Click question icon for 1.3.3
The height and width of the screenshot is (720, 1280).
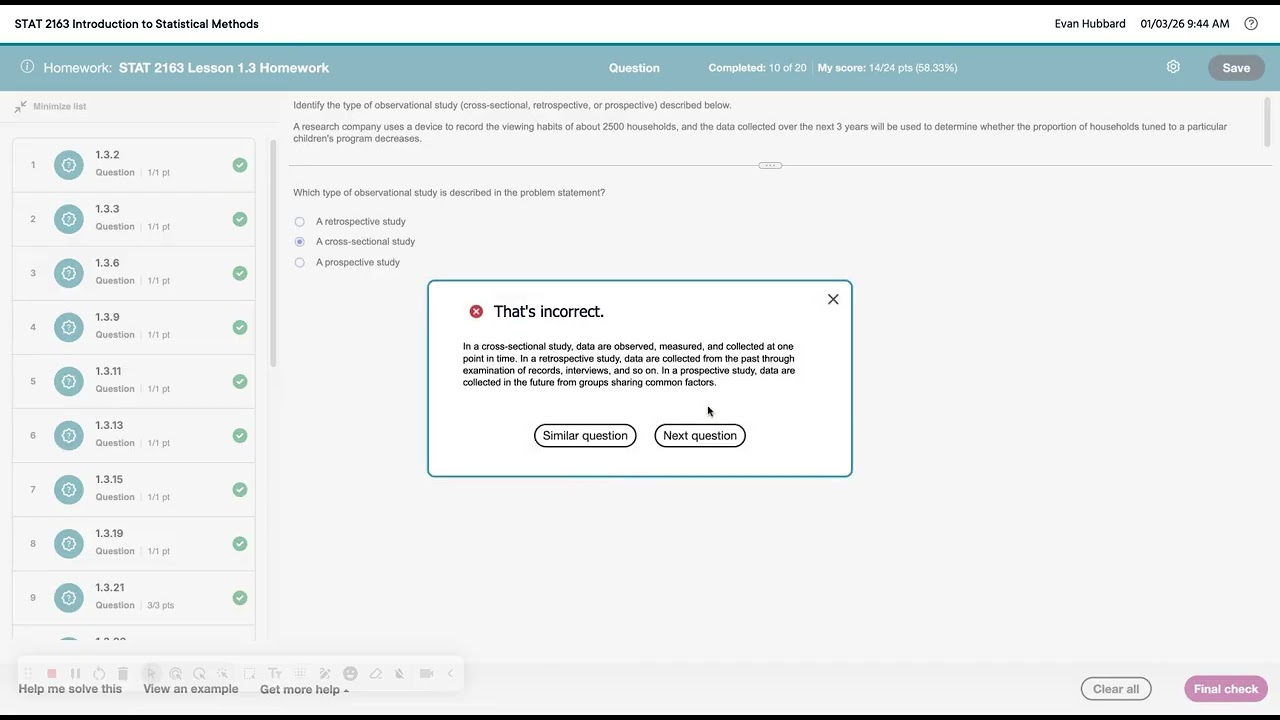(69, 219)
